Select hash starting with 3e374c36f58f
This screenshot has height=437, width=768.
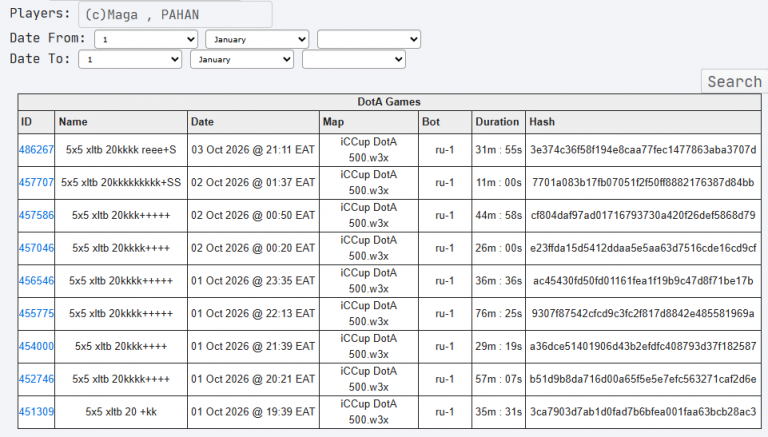click(x=643, y=149)
